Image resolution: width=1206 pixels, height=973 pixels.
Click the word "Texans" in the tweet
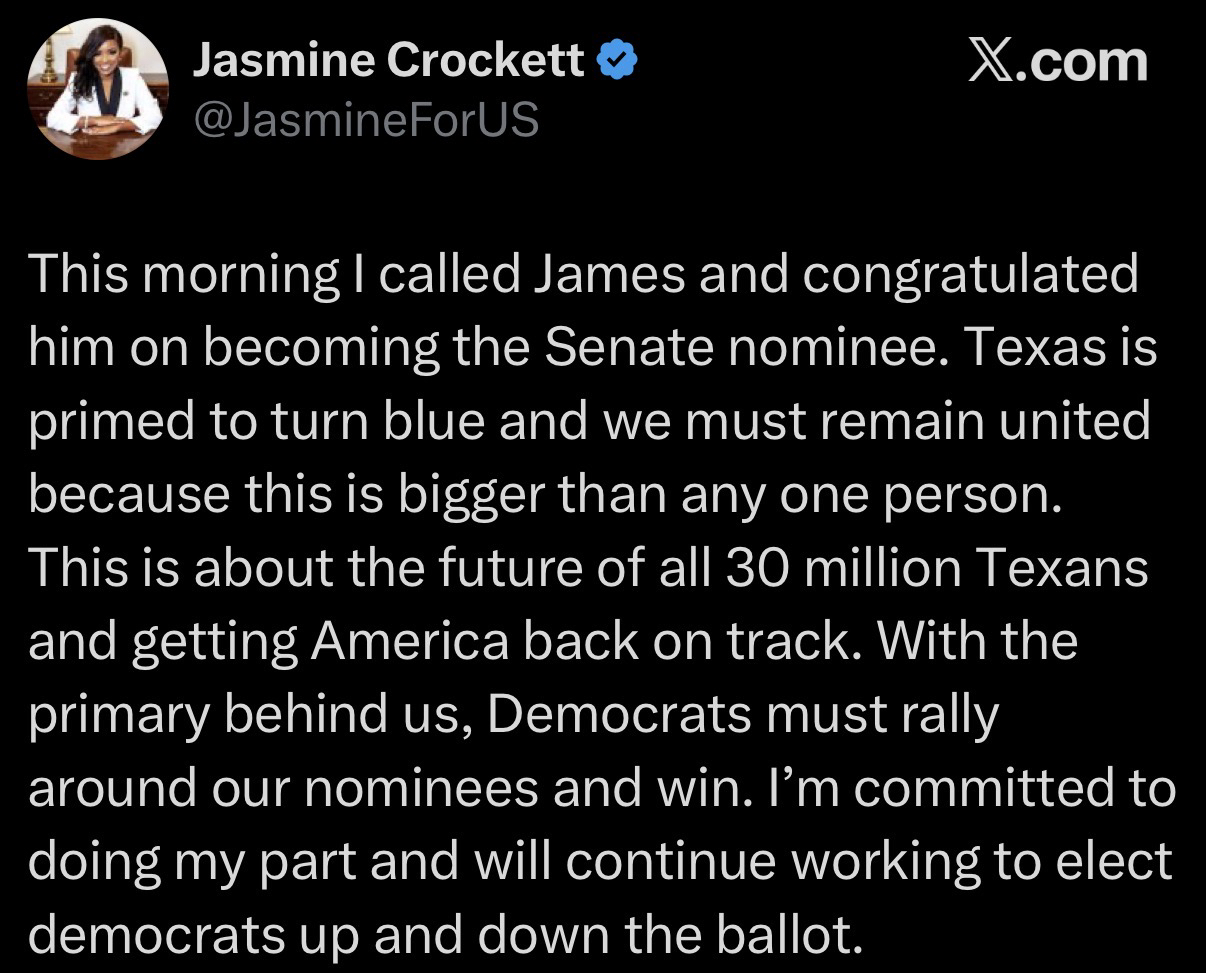pos(1062,569)
